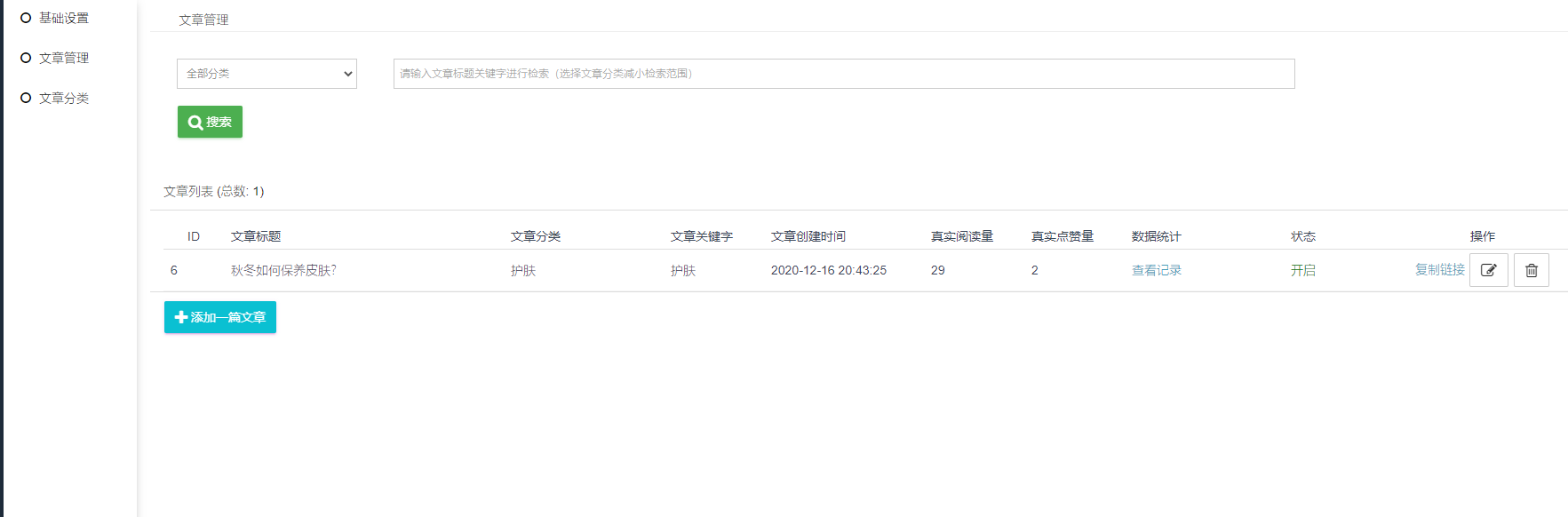
Task: Click the 数据统计 column header
Action: (1156, 236)
